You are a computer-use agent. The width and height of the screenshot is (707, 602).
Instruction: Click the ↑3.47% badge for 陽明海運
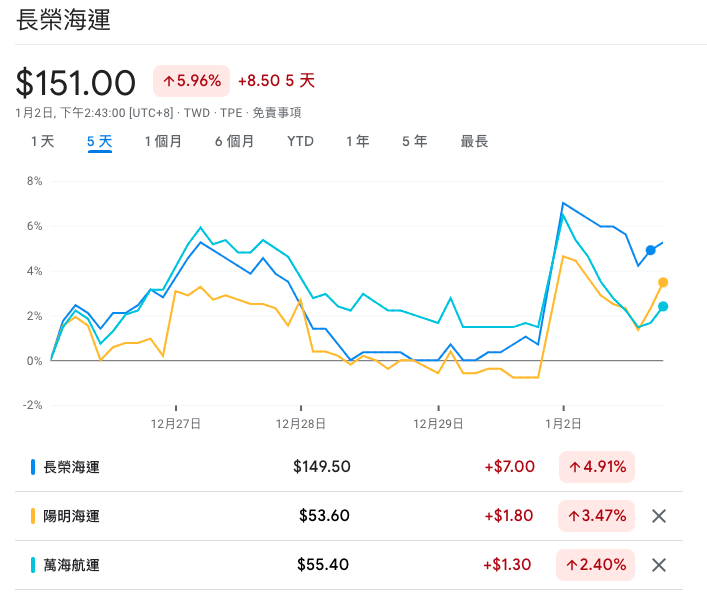coord(597,516)
